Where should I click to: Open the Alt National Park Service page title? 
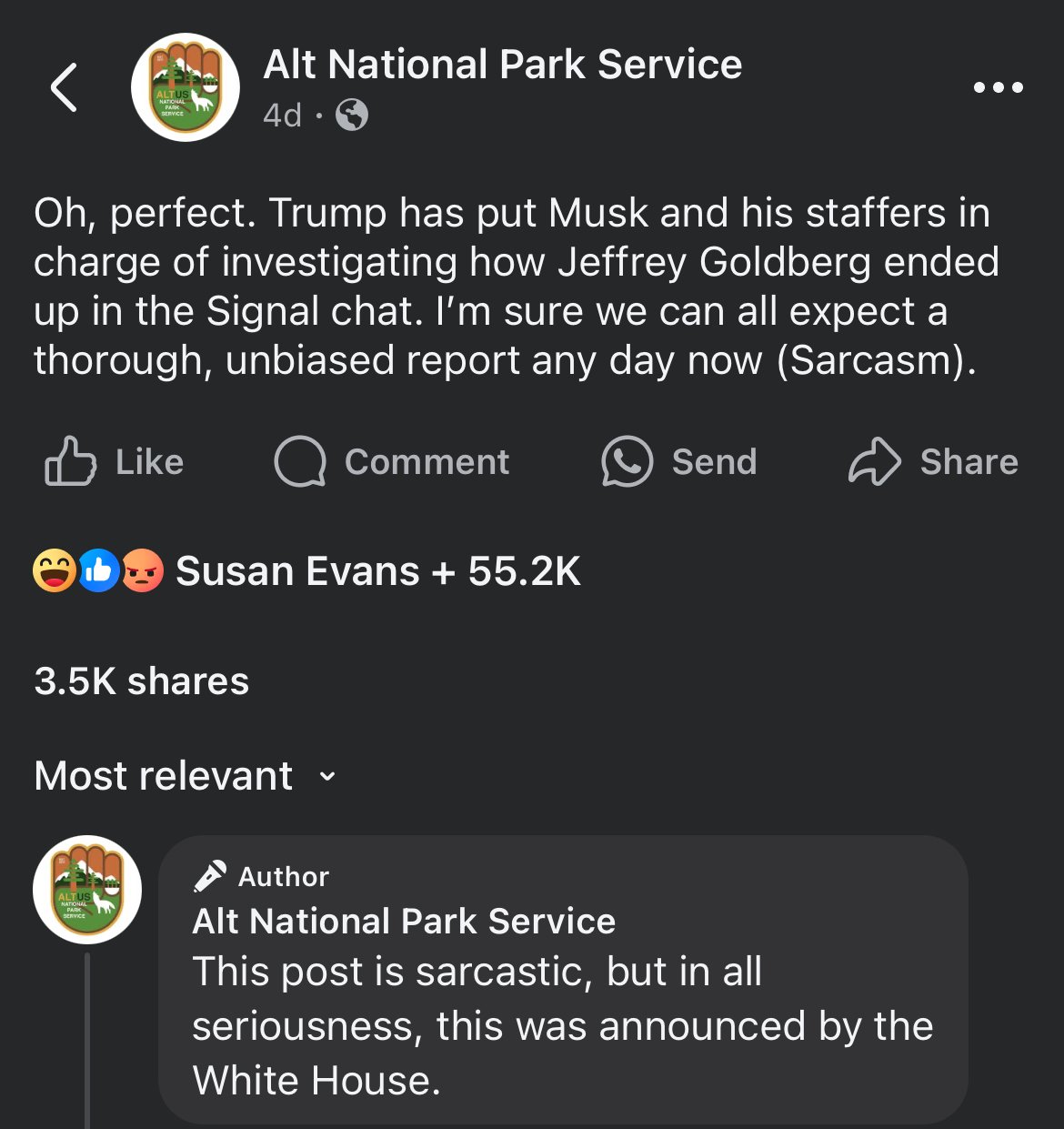tap(503, 65)
